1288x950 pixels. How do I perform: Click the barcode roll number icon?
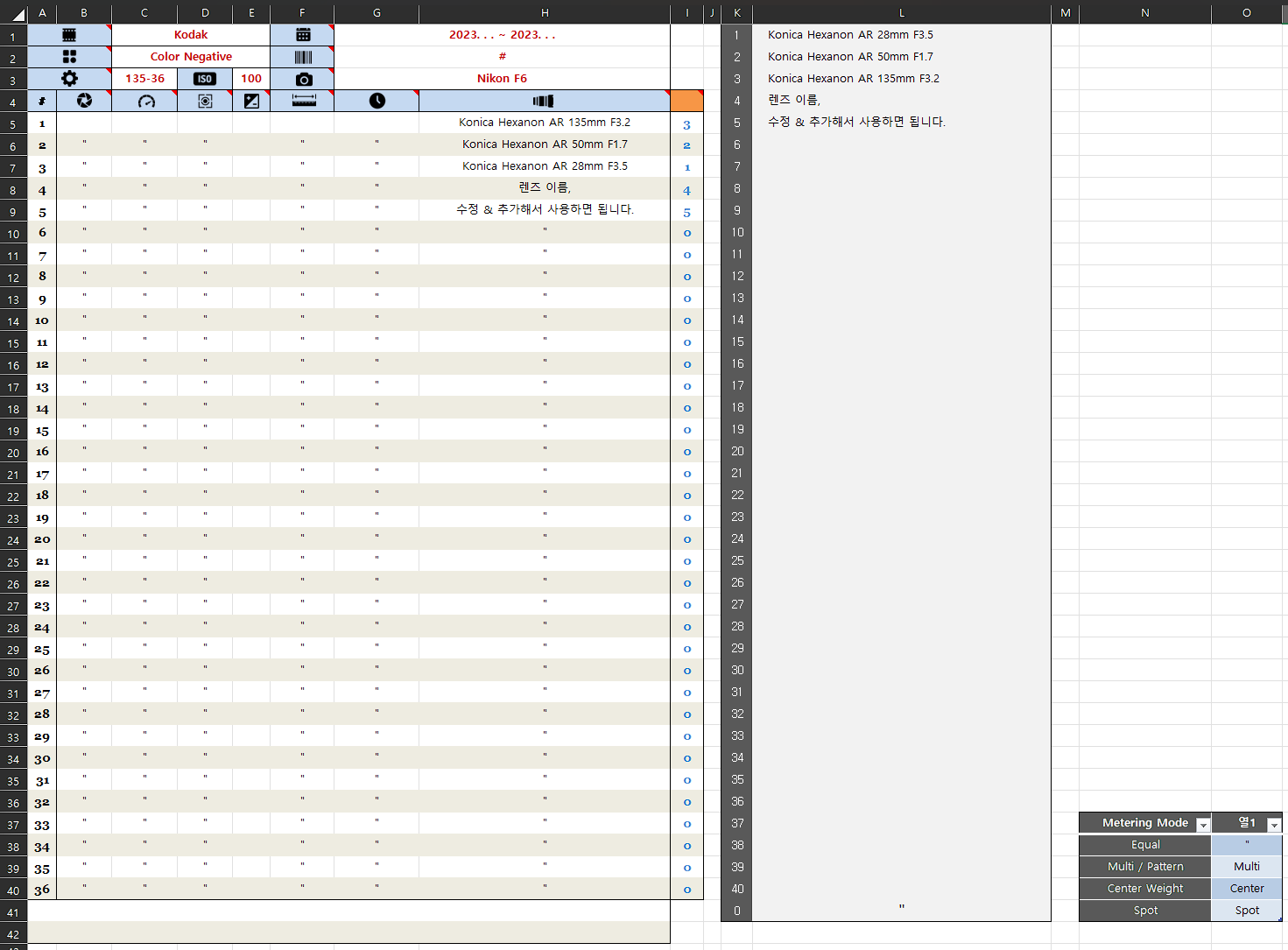point(303,57)
